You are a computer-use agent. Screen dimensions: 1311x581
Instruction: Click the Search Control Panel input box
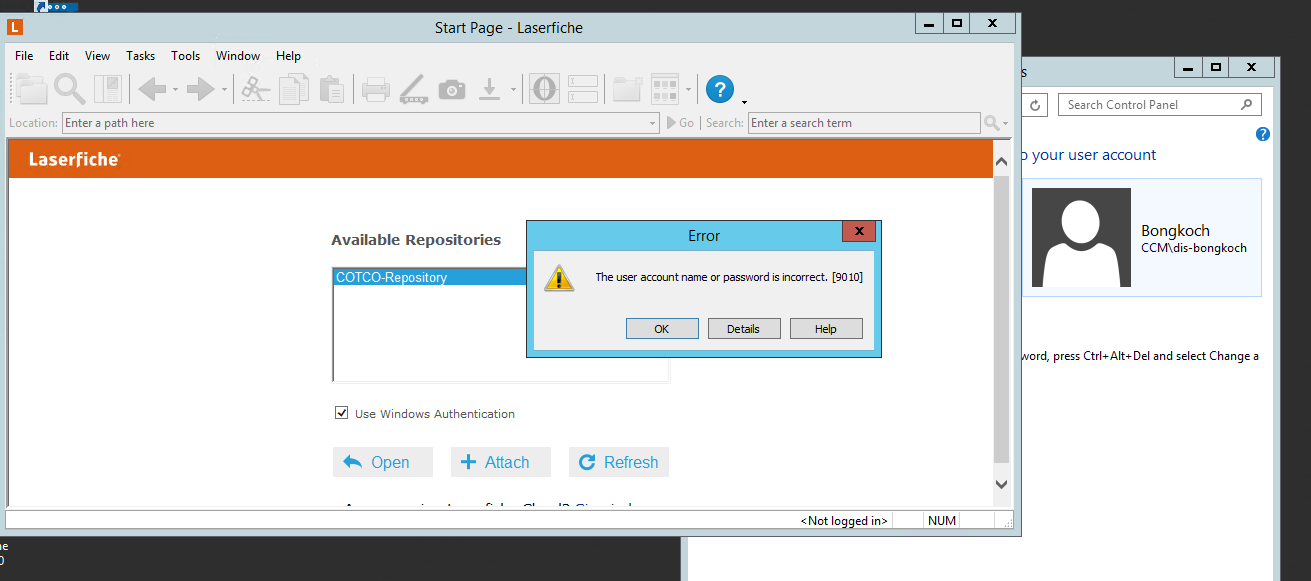pyautogui.click(x=1158, y=104)
